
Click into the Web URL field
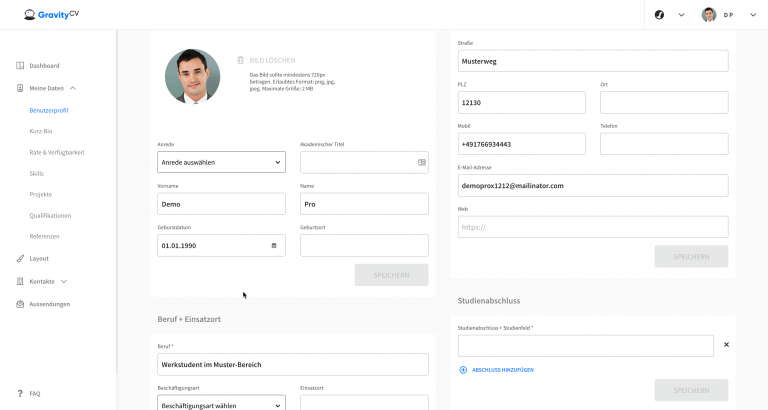[x=592, y=227]
